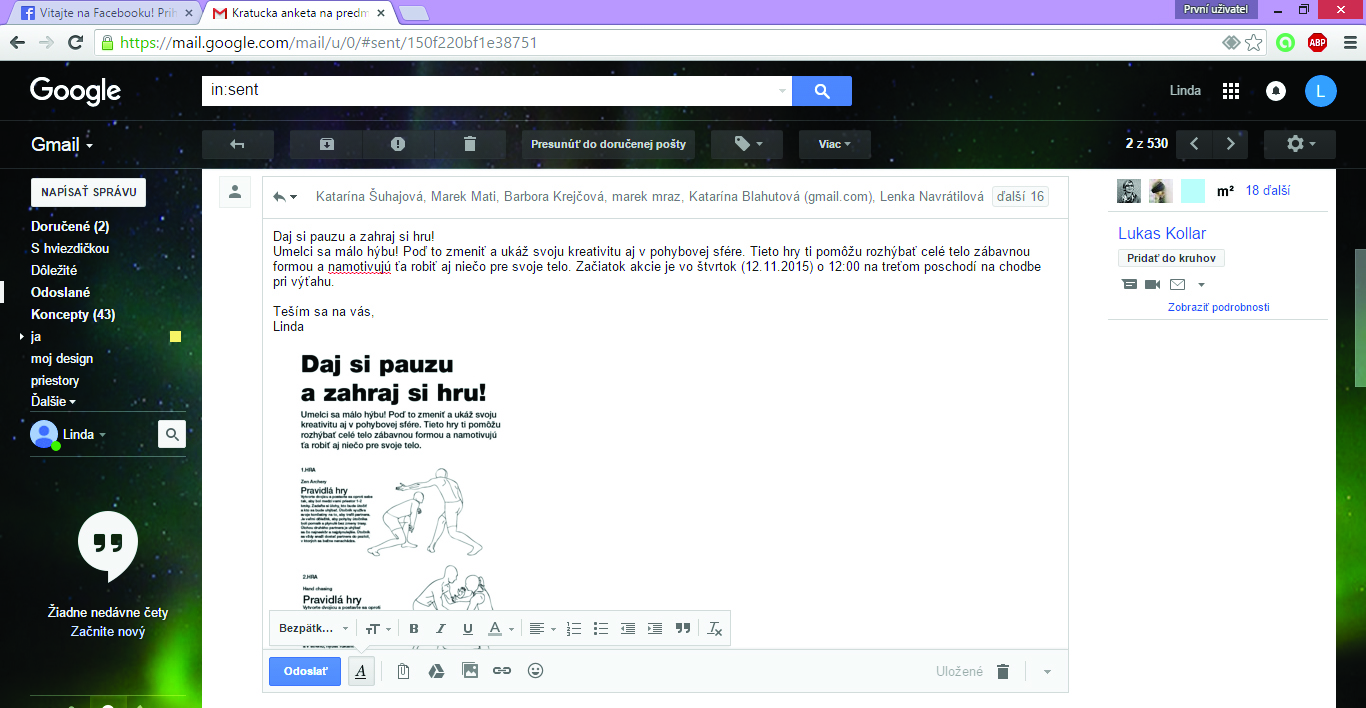Viewport: 1366px width, 708px height.
Task: Open the Viac dropdown menu
Action: pyautogui.click(x=834, y=144)
